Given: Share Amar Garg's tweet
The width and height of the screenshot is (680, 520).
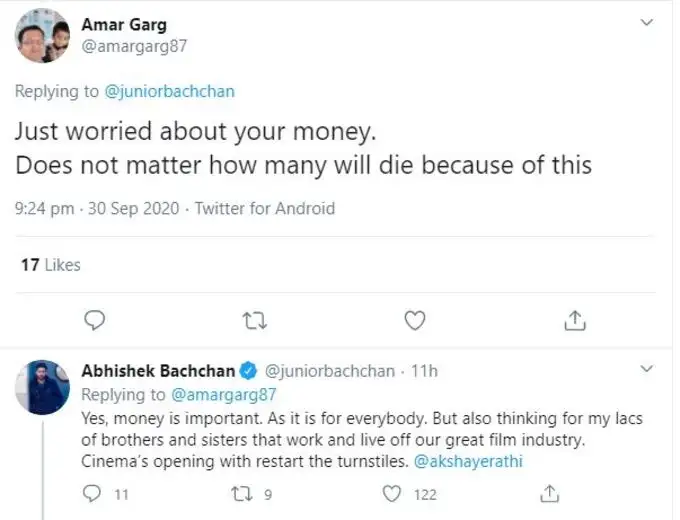Looking at the screenshot, I should [x=575, y=320].
